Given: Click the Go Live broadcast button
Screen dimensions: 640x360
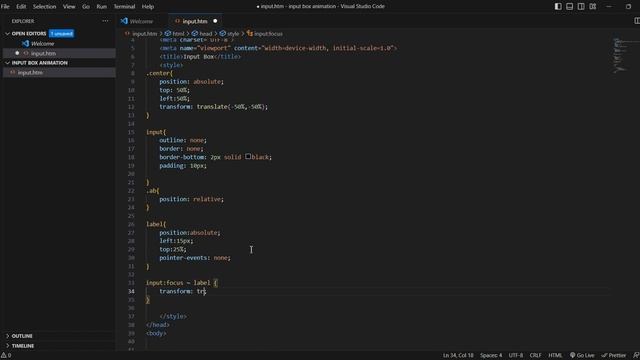Looking at the screenshot, I should (582, 355).
